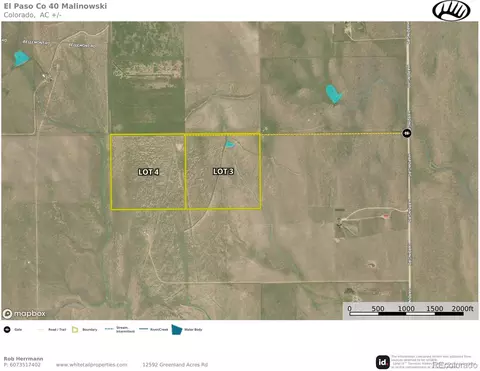Click the Colorado, AC +/- subtitle
The width and height of the screenshot is (480, 371).
pyautogui.click(x=33, y=15)
